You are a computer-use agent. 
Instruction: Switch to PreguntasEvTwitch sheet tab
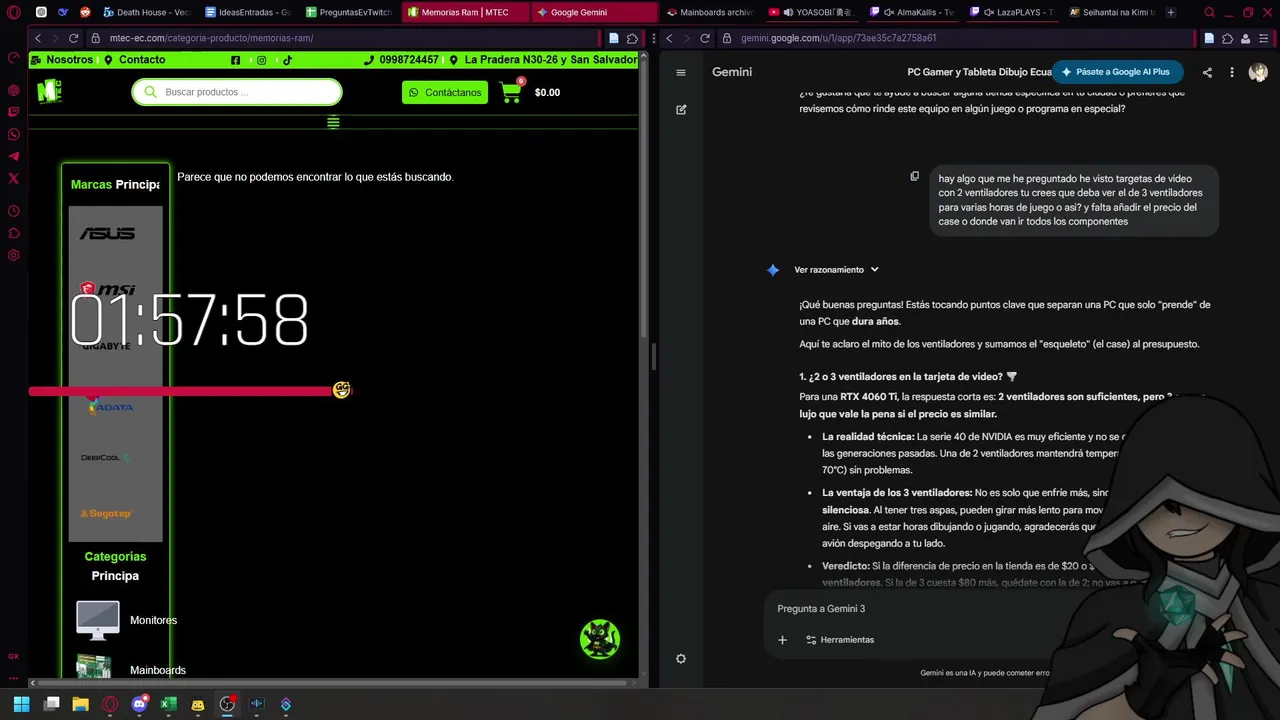click(350, 12)
